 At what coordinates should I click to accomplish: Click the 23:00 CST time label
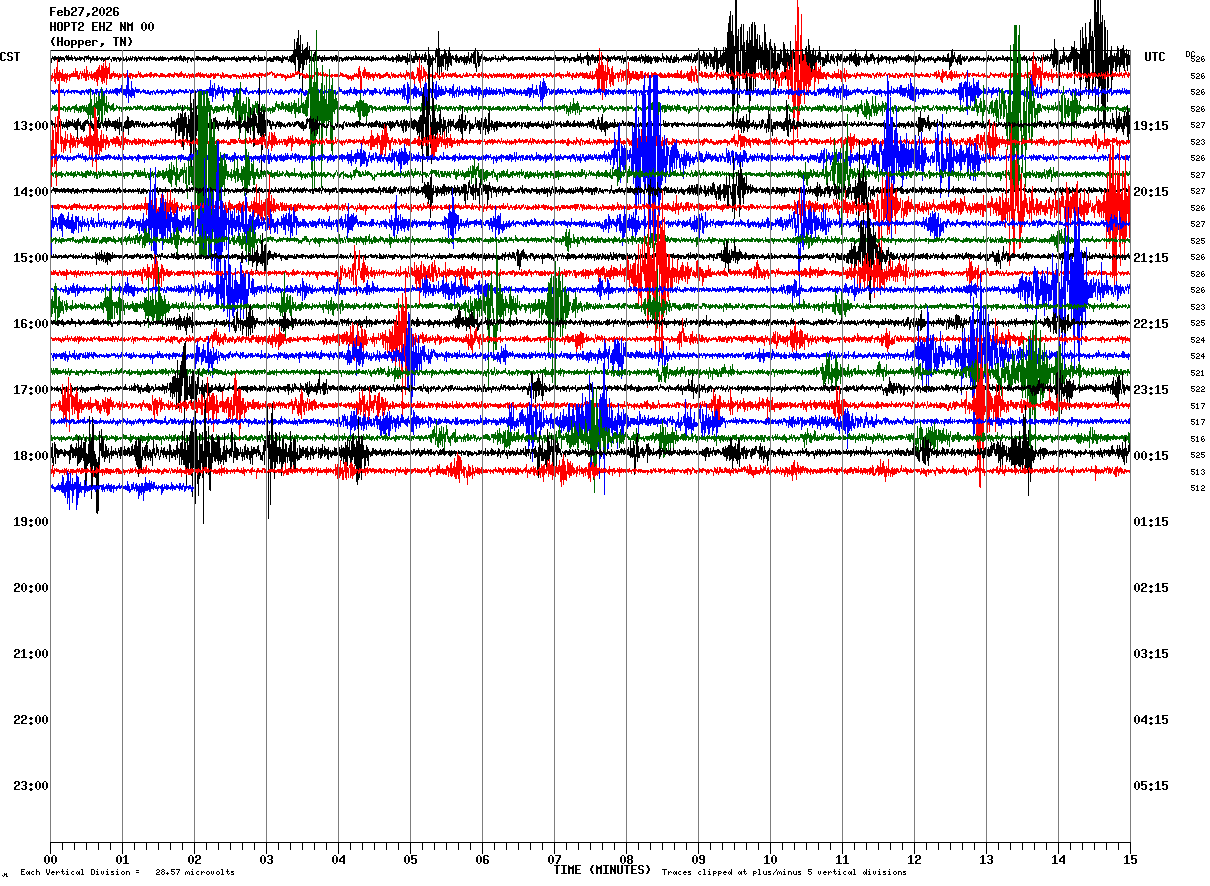(x=30, y=786)
